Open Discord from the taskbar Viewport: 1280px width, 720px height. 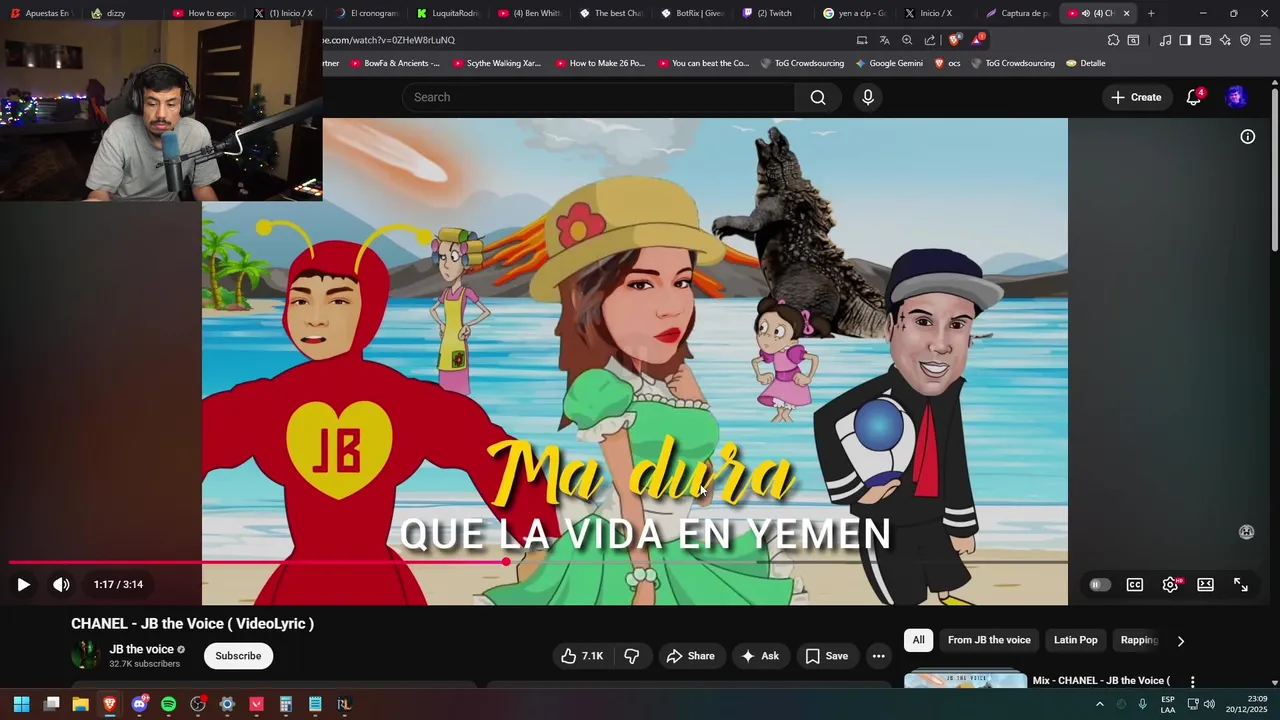tap(139, 704)
